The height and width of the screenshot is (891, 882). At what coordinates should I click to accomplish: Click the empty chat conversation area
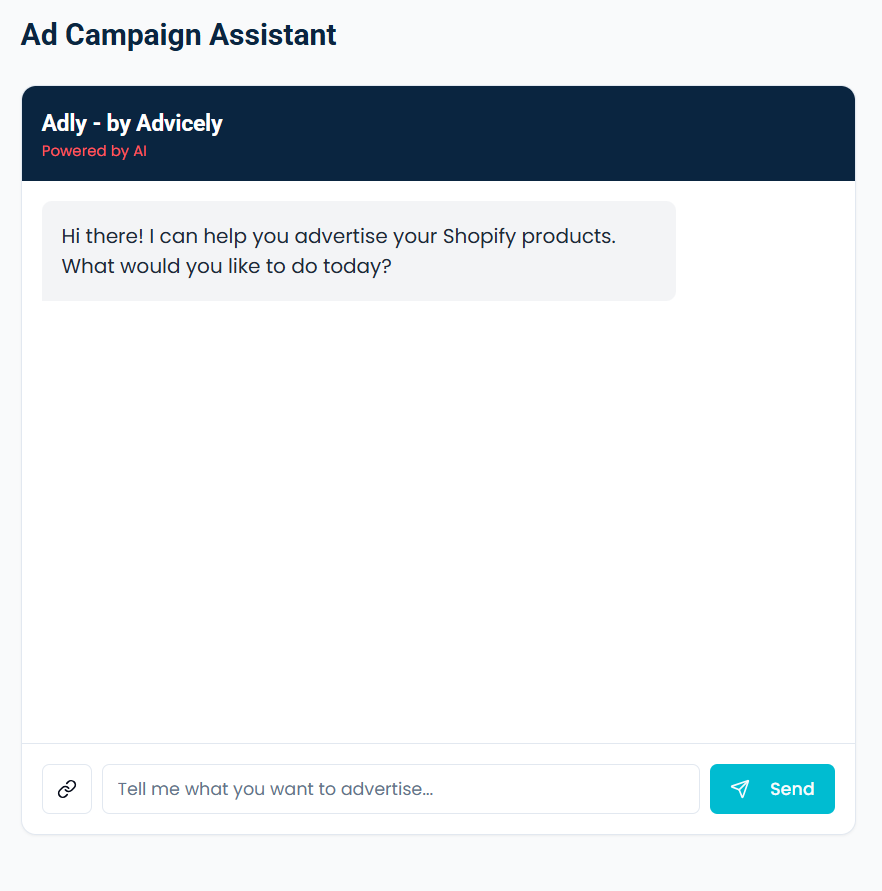[438, 520]
